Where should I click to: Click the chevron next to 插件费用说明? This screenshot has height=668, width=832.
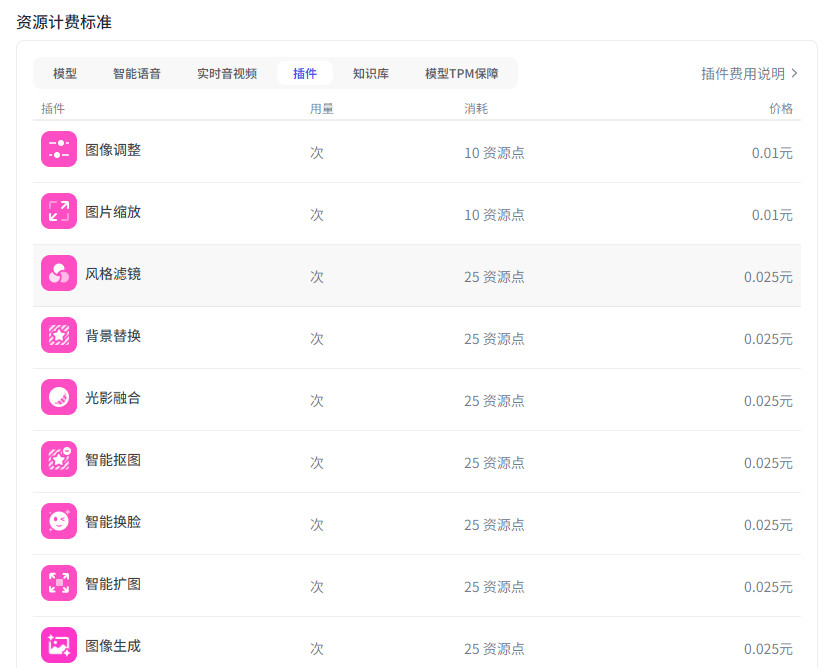[x=794, y=73]
